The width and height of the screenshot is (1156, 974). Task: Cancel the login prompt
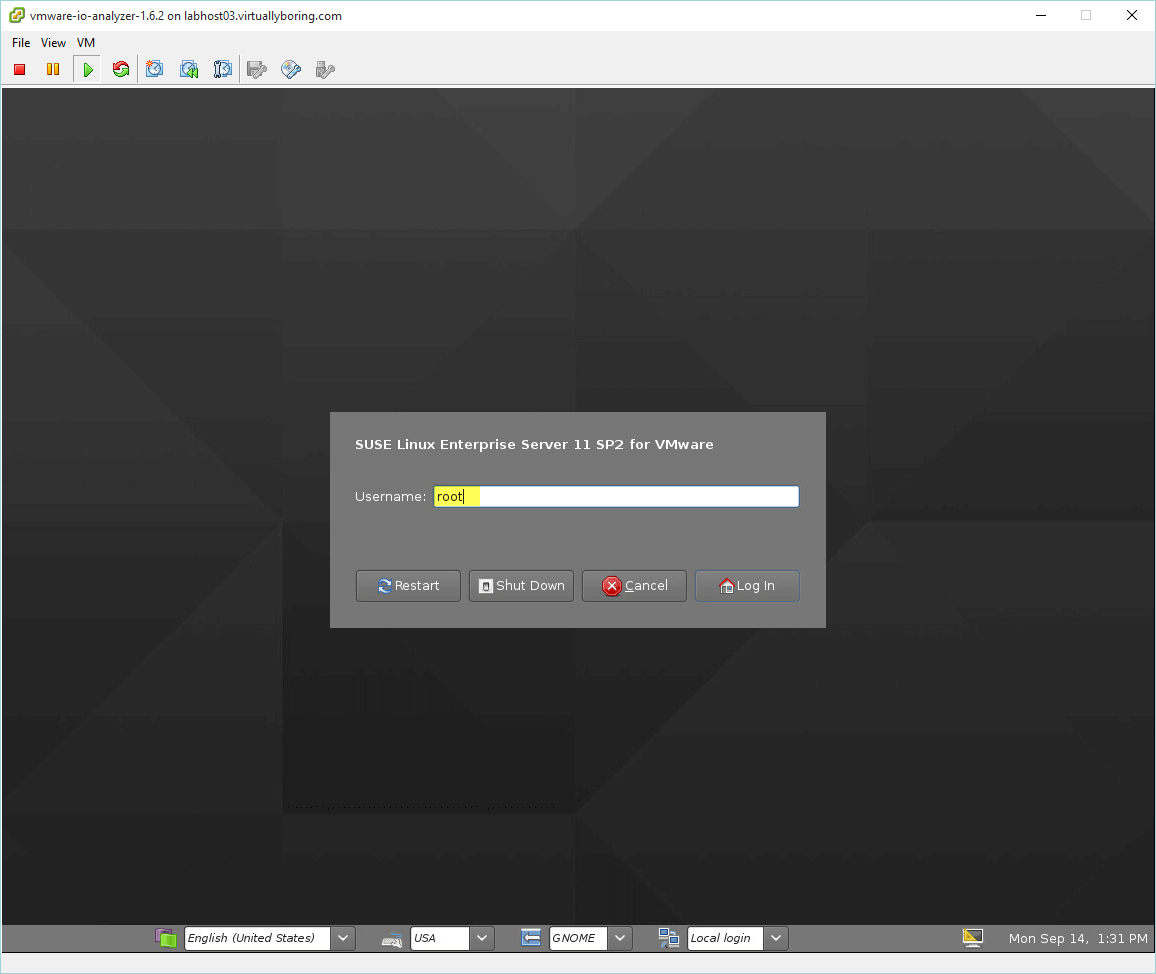634,585
